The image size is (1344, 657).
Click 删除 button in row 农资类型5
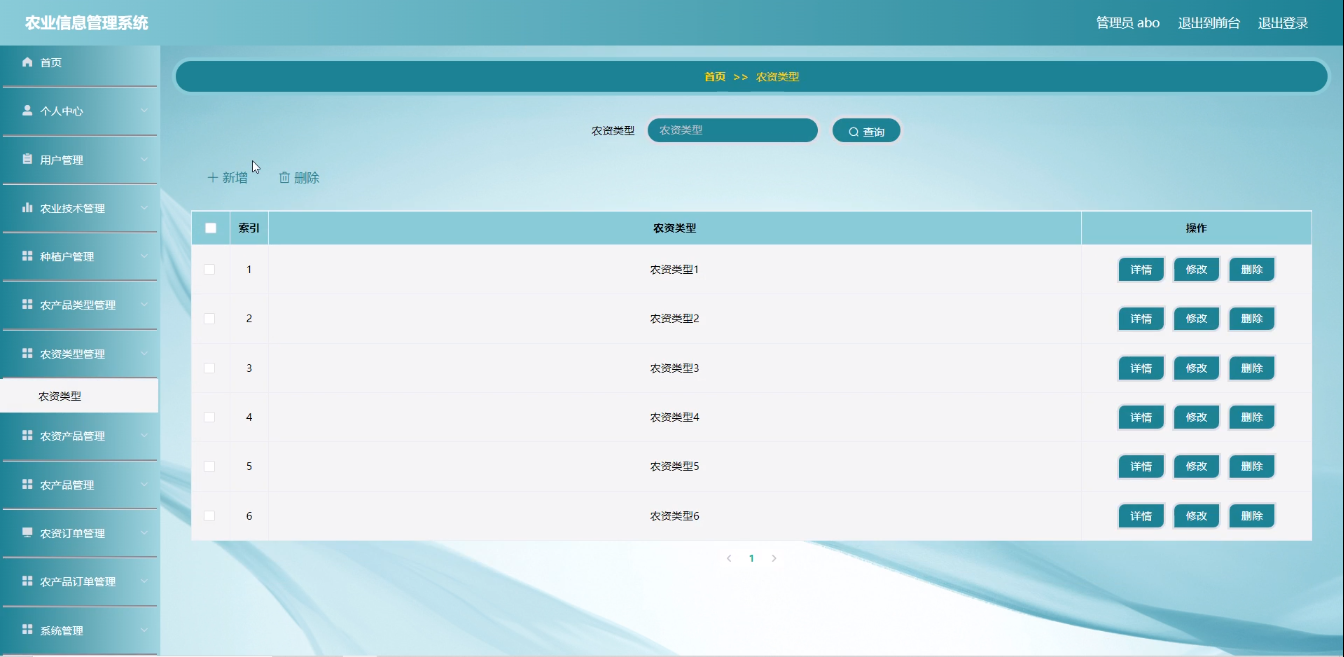[x=1252, y=467]
